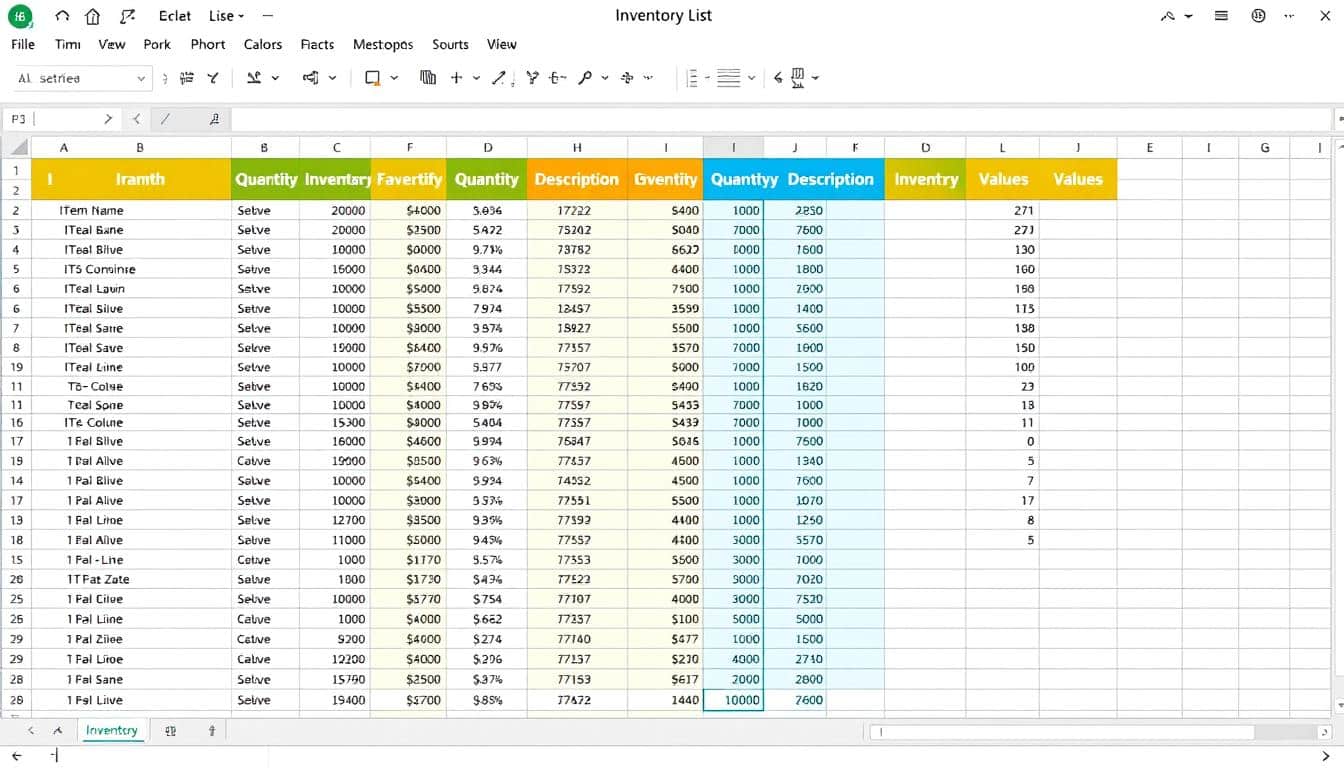Viewport: 1344px width, 768px height.
Task: Open the Mestopos menu
Action: [383, 44]
